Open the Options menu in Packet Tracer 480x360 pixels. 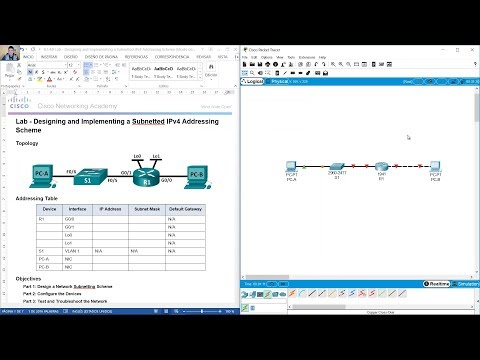click(267, 57)
